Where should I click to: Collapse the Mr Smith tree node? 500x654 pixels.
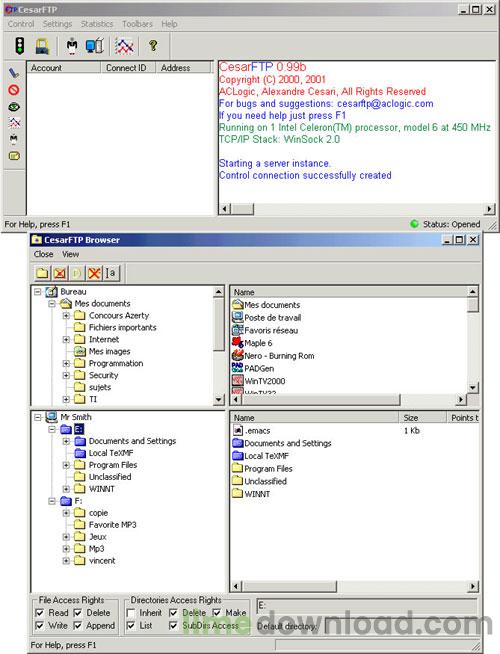click(38, 417)
